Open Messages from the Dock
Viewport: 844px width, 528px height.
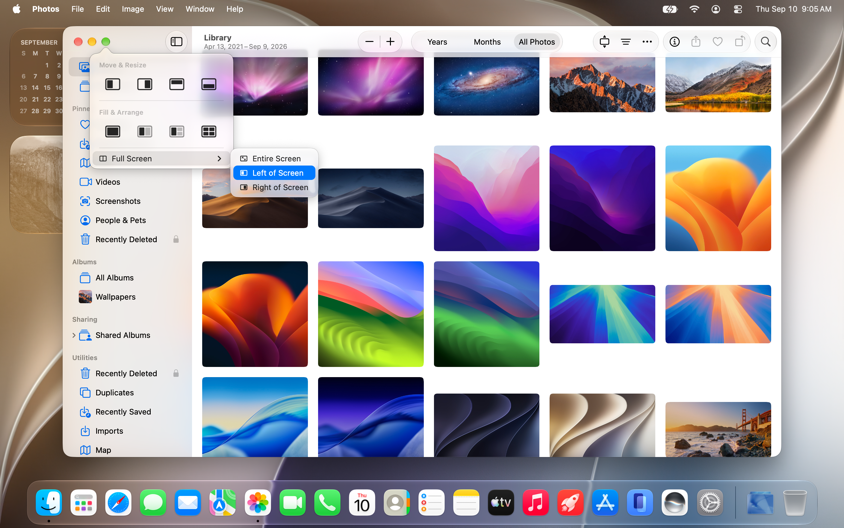[x=153, y=503]
